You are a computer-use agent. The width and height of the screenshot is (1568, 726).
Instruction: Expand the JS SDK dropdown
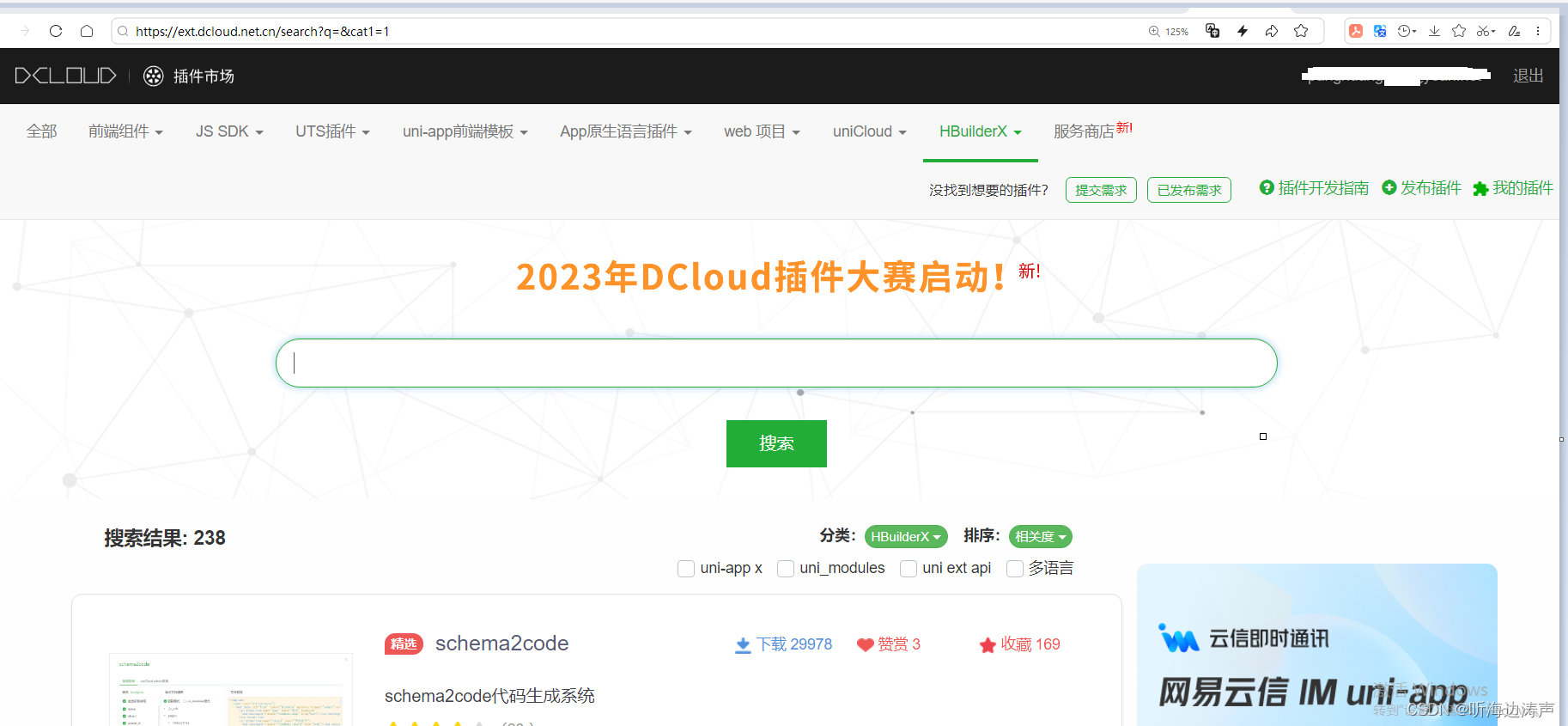(229, 131)
